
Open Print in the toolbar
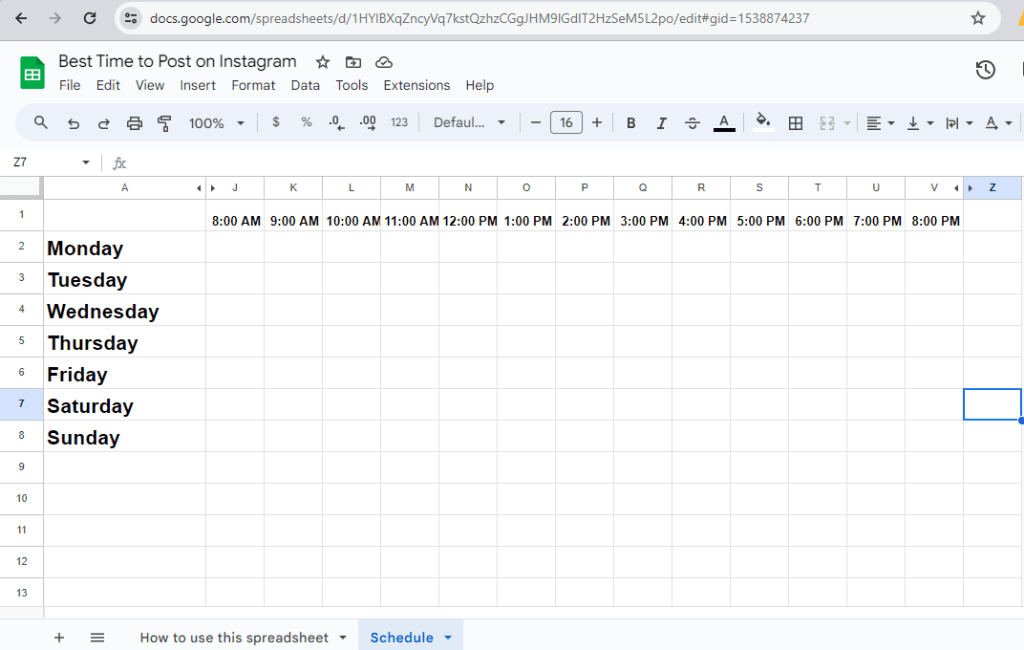[135, 122]
